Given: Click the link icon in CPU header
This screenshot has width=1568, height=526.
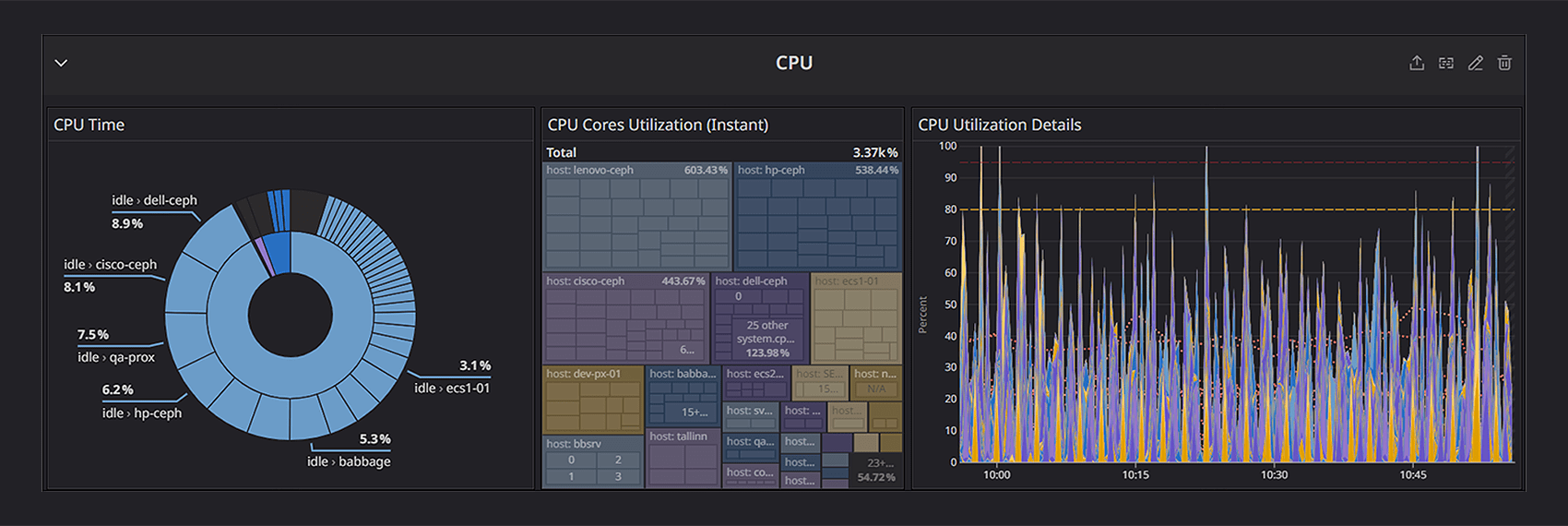Looking at the screenshot, I should (1446, 63).
